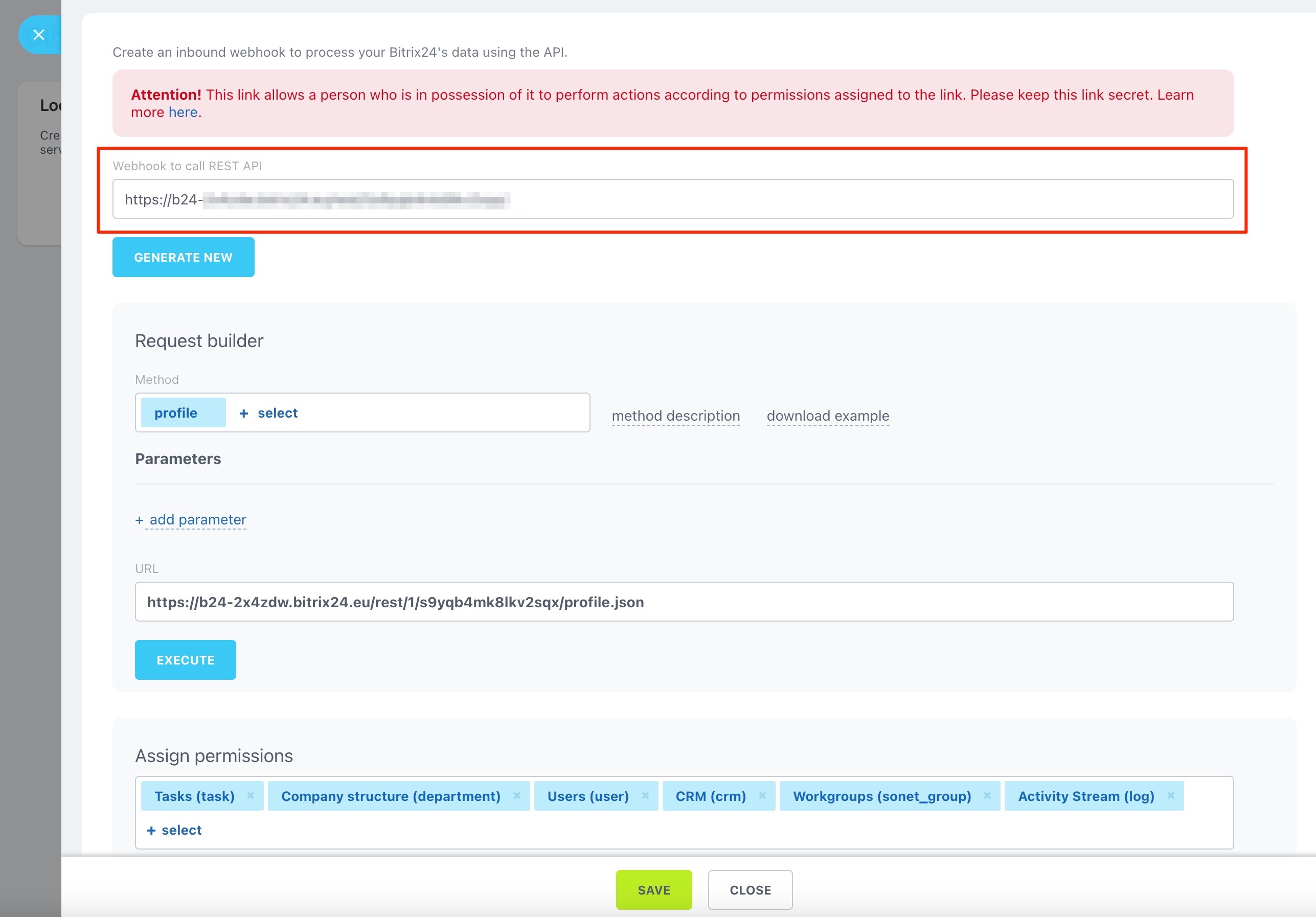Open plus select under Assign permissions
Viewport: 1316px width, 917px height.
tap(174, 830)
